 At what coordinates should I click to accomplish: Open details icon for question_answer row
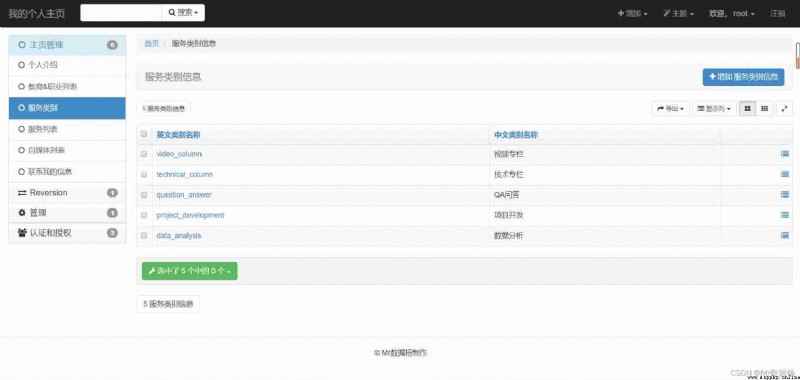click(x=785, y=195)
